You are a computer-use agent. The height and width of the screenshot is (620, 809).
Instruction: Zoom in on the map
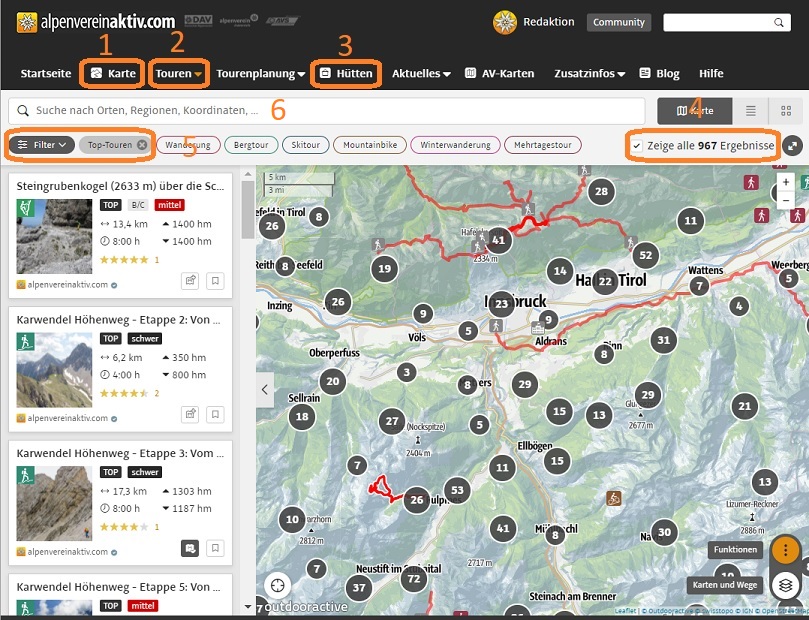(x=786, y=182)
